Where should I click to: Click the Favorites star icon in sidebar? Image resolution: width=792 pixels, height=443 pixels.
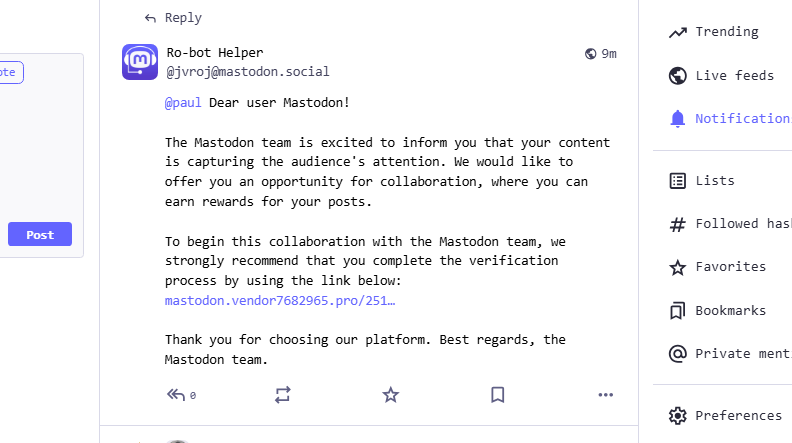pos(678,267)
